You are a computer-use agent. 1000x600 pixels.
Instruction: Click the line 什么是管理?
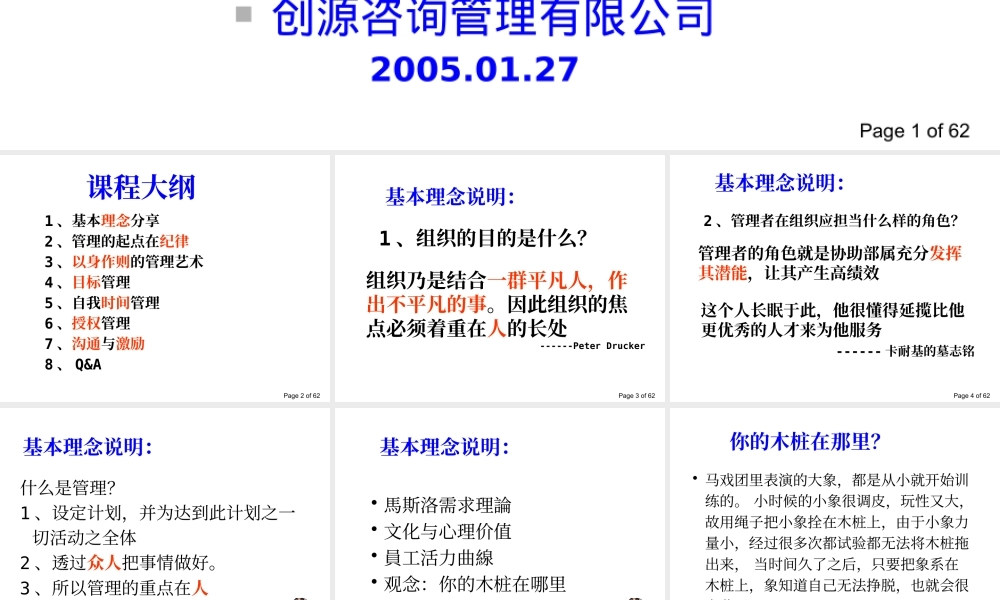tap(68, 488)
